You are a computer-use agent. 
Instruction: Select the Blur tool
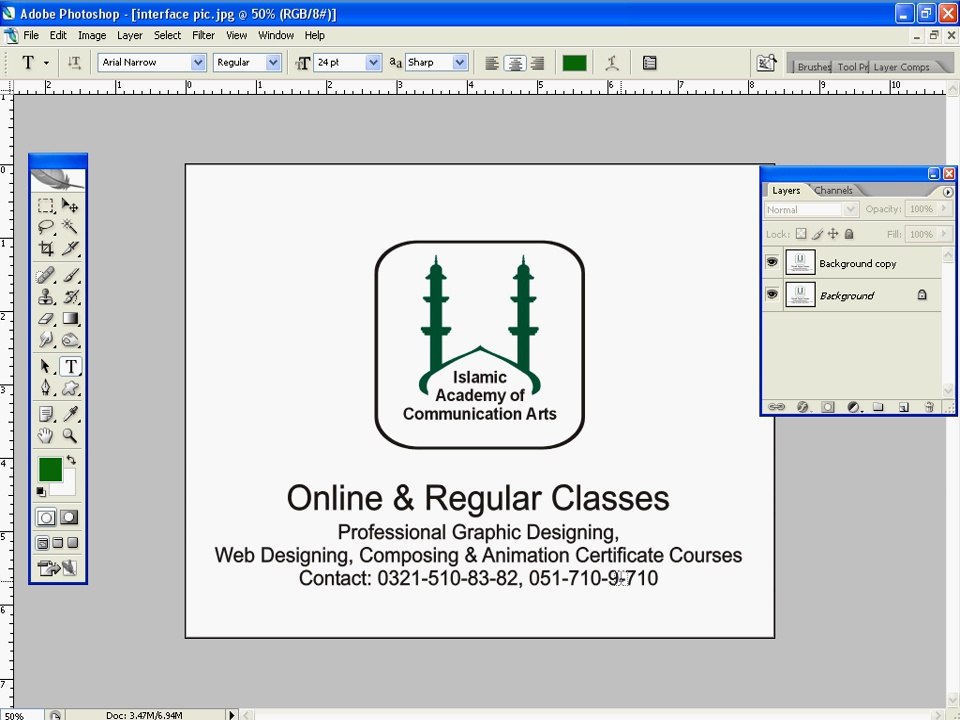click(x=45, y=340)
